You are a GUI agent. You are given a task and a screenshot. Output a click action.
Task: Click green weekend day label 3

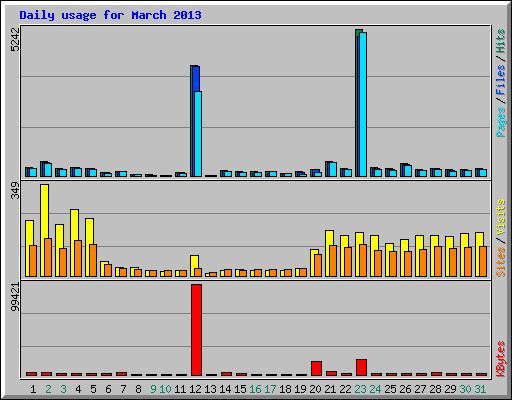63,389
